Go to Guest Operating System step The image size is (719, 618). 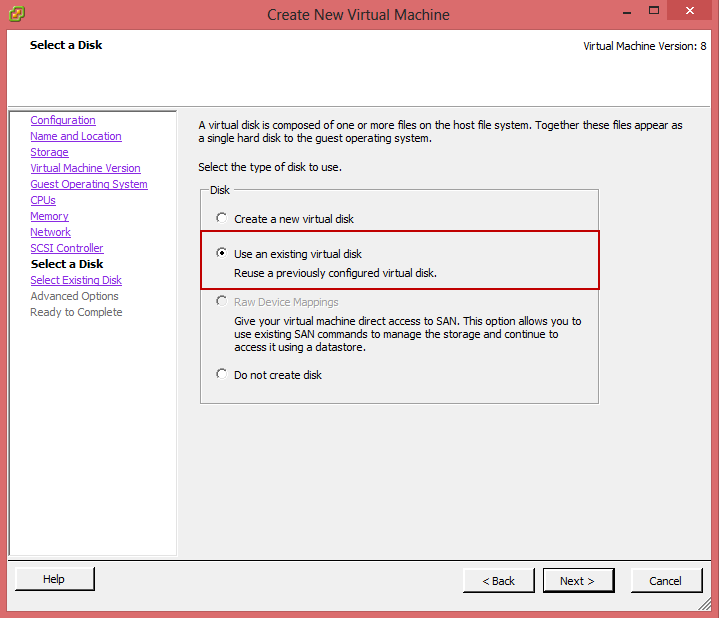point(89,184)
